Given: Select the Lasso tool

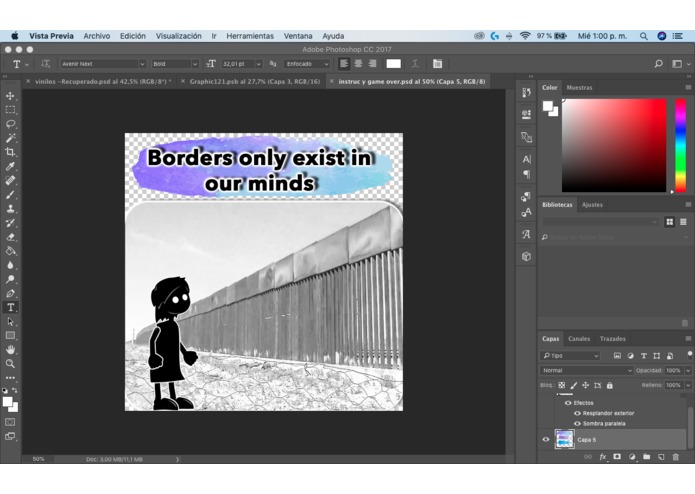Looking at the screenshot, I should click(x=10, y=124).
